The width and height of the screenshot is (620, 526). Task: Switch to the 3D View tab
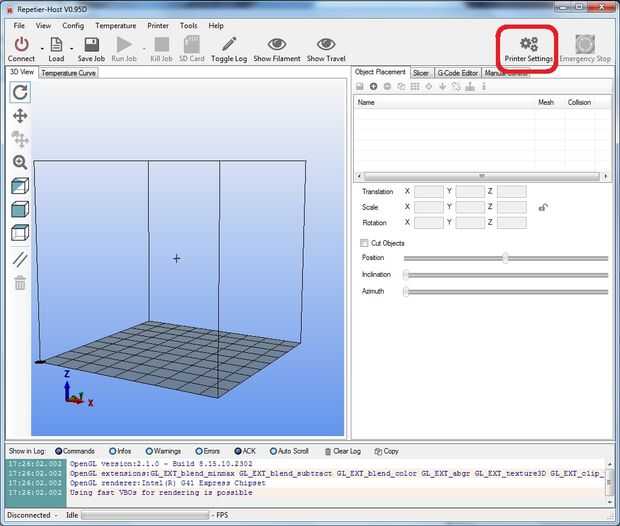pos(22,72)
